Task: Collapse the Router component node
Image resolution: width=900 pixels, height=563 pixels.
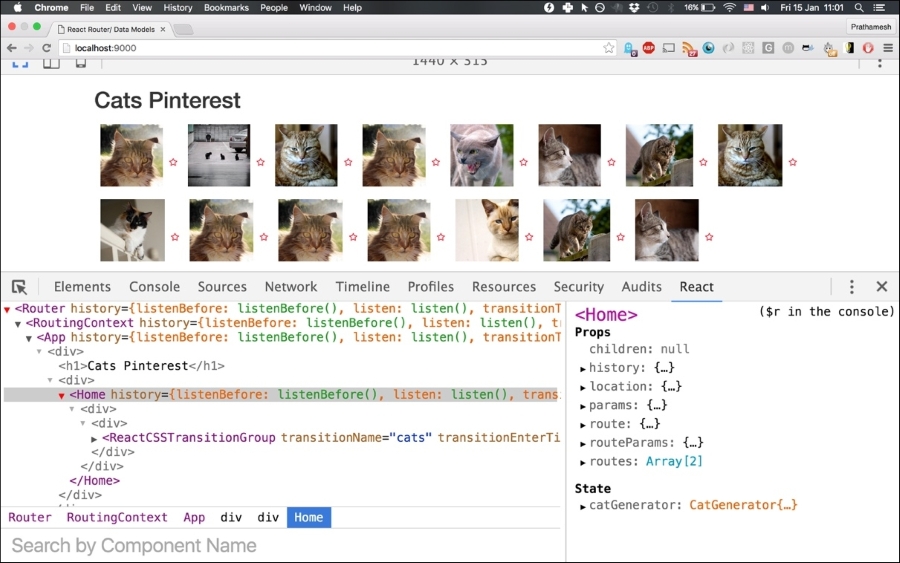Action: tap(7, 310)
